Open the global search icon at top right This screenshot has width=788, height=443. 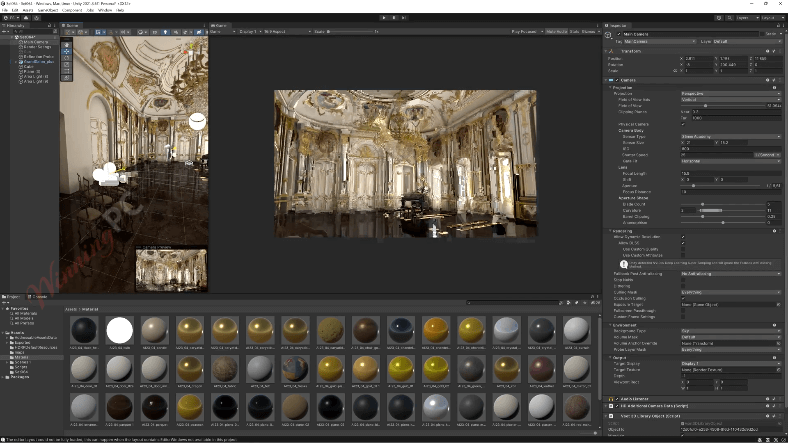(x=729, y=18)
